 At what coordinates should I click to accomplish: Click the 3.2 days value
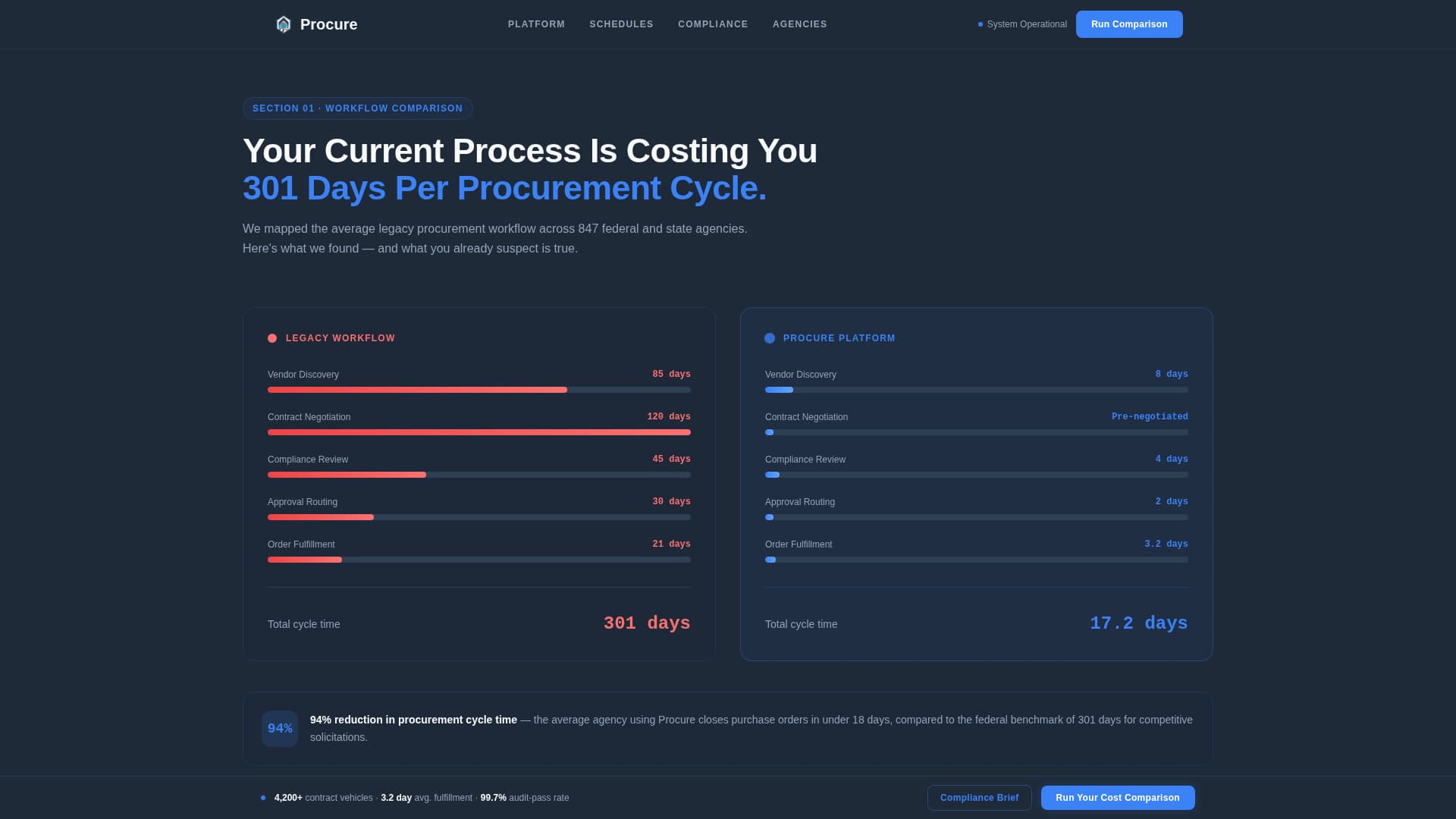[1166, 544]
